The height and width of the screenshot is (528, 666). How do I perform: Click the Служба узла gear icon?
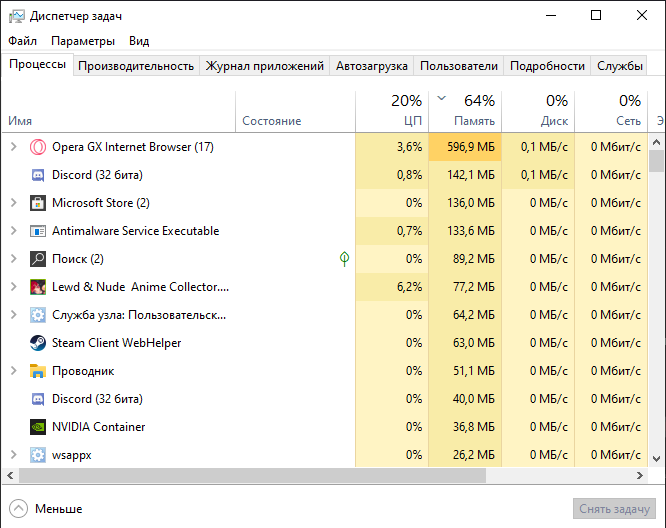pos(38,315)
